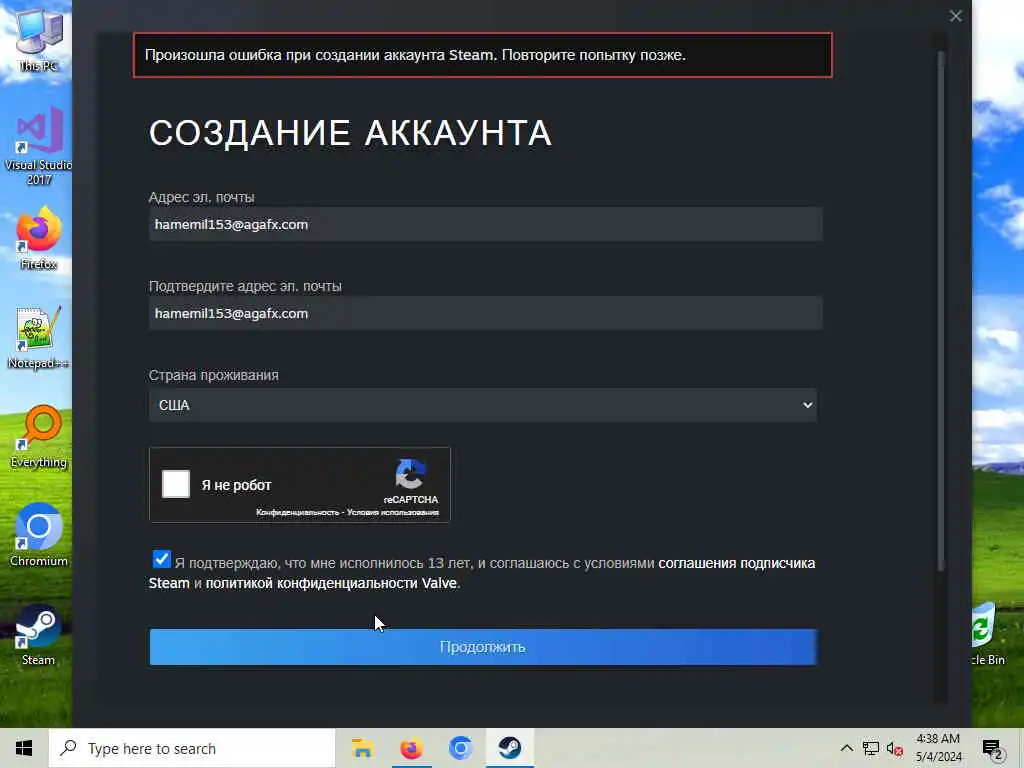The height and width of the screenshot is (768, 1024).
Task: Open Notepad++ desktop shortcut
Action: [39, 338]
